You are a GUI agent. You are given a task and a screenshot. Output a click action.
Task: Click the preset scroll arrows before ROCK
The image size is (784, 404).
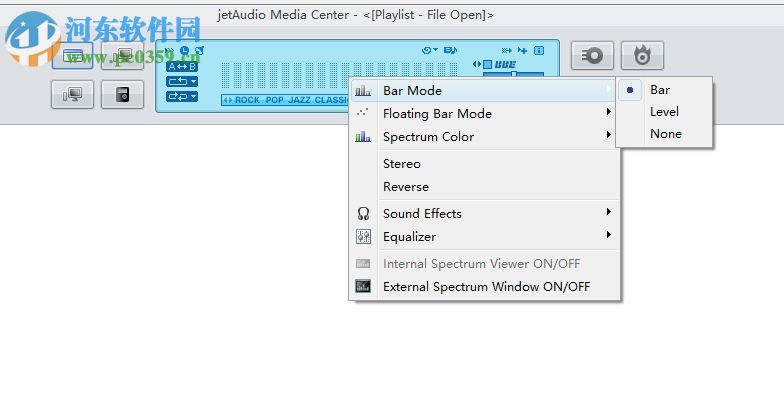coord(228,100)
